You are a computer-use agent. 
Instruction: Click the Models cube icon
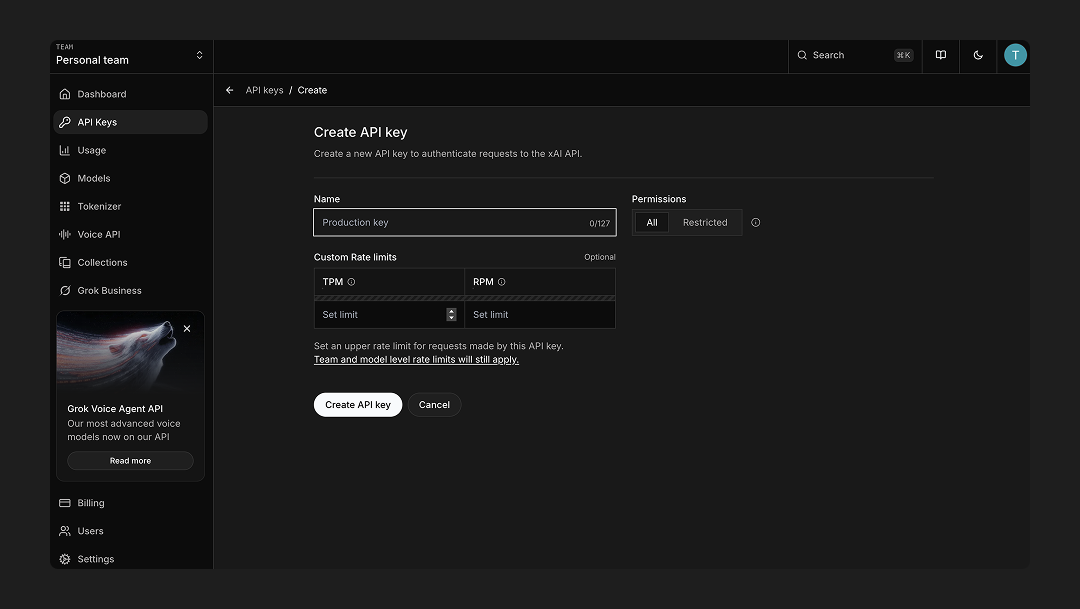pos(65,178)
